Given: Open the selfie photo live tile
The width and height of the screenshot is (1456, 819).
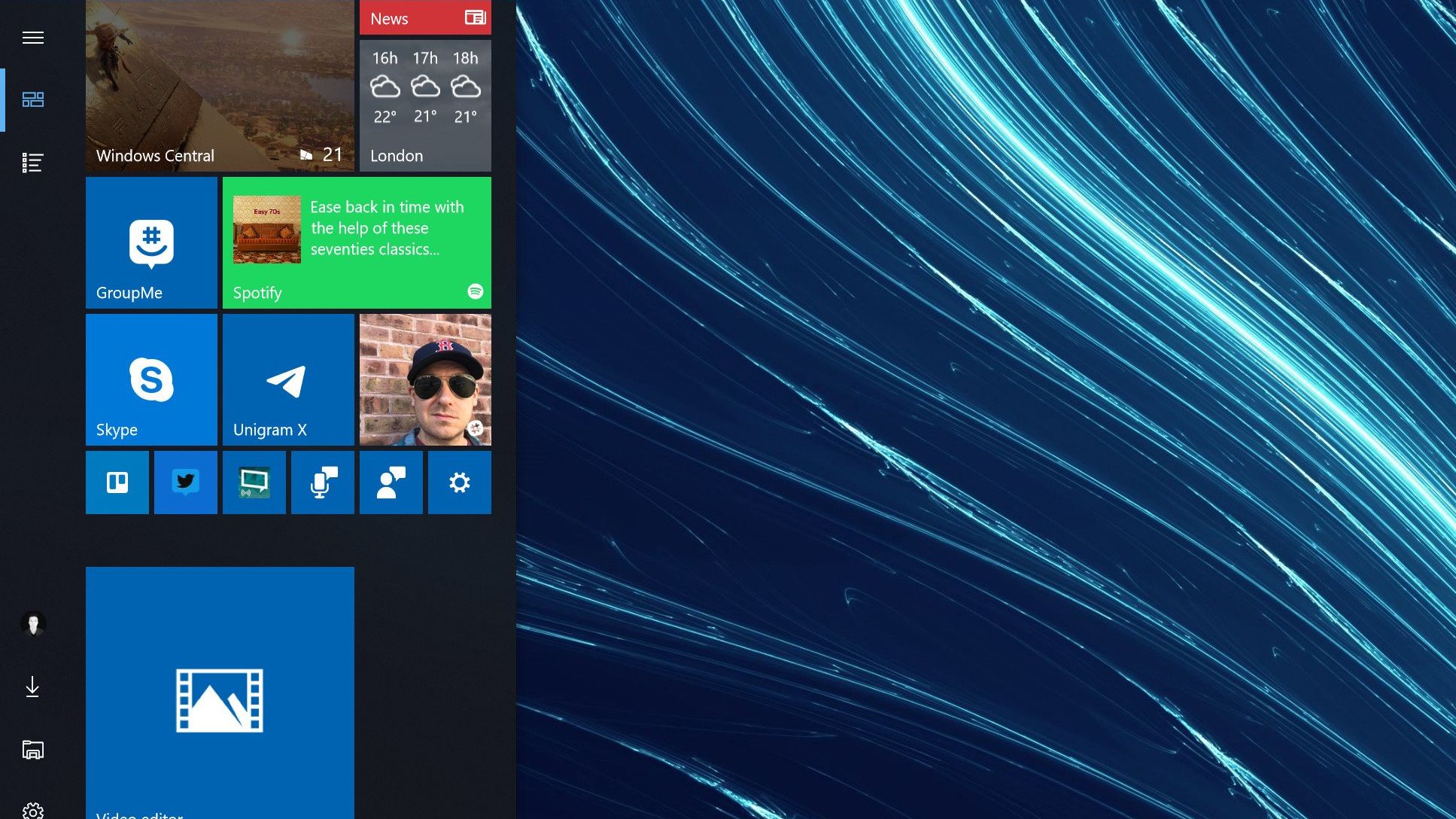Looking at the screenshot, I should pos(425,379).
